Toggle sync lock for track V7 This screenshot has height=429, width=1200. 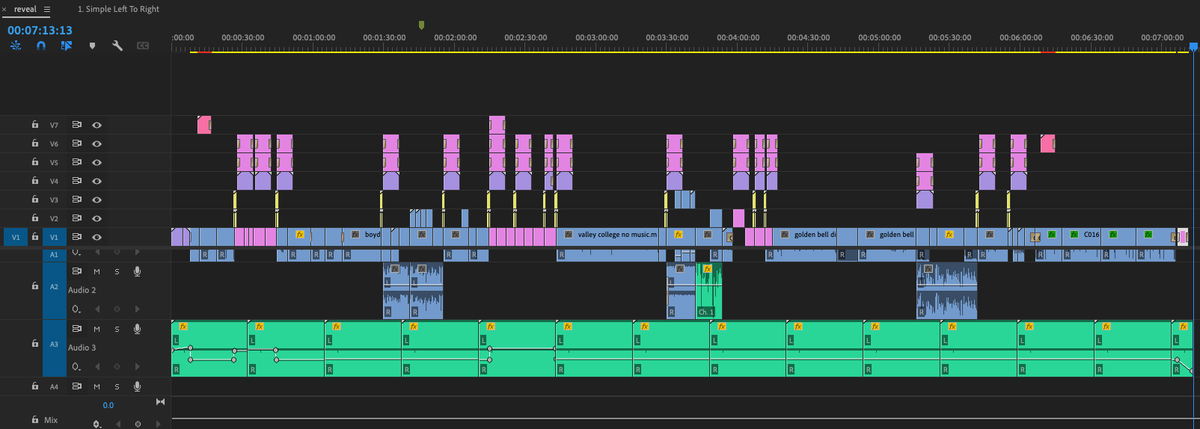(x=77, y=126)
